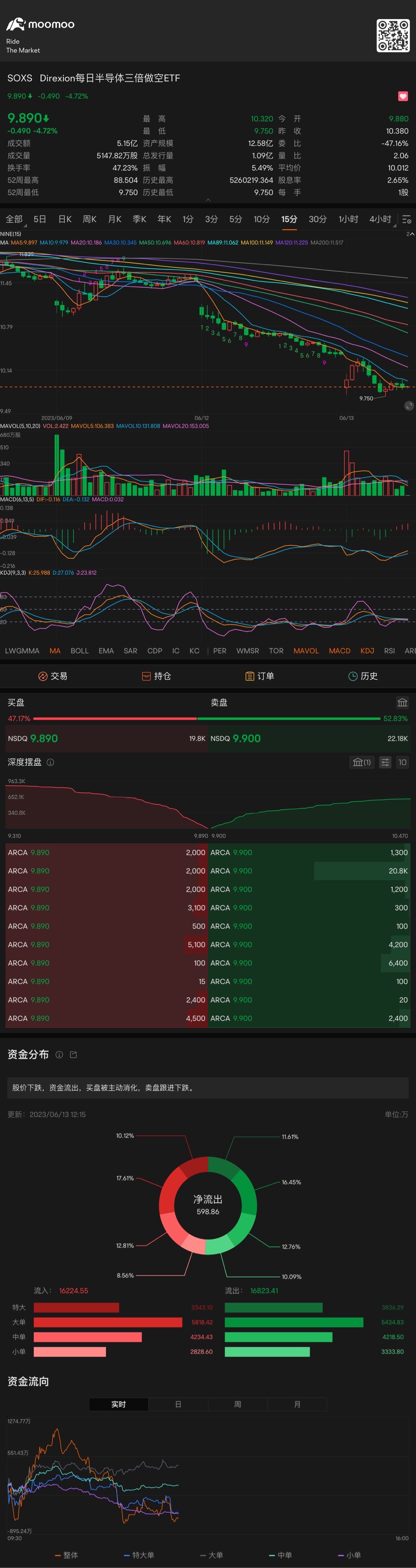416x1568 pixels.
Task: Toggle the IC indicator
Action: 176,651
